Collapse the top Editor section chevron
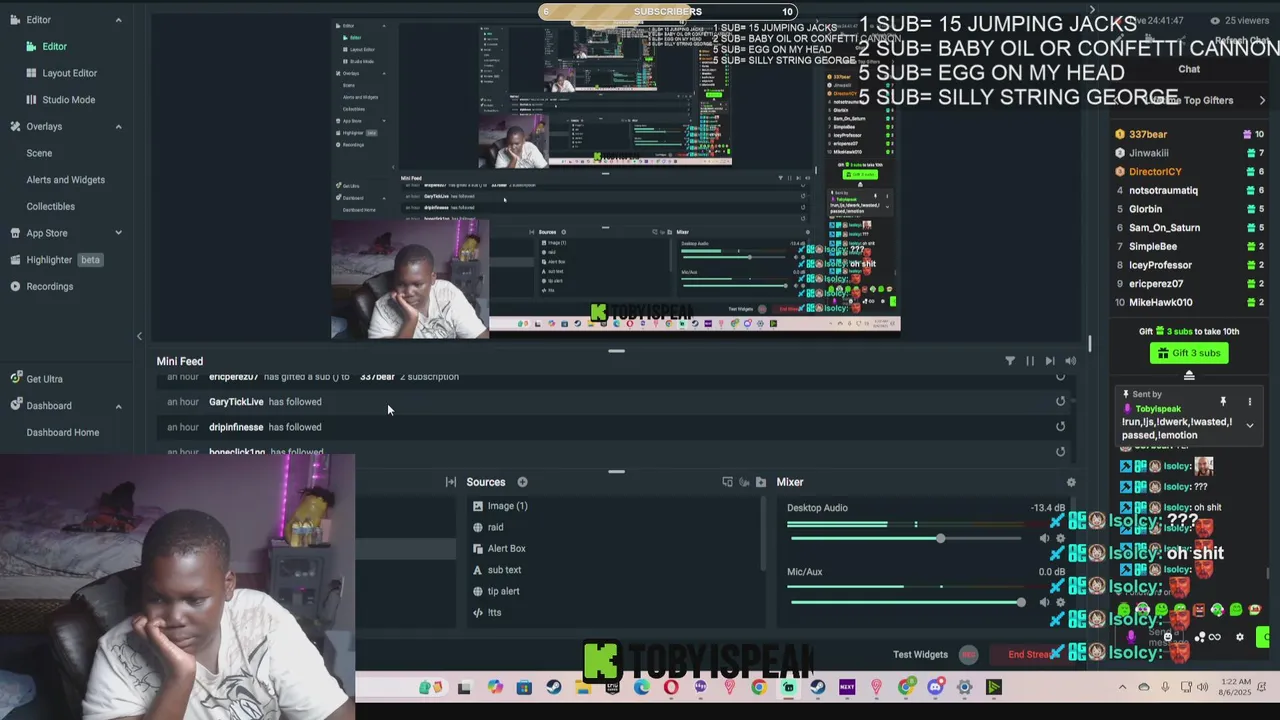Viewport: 1280px width, 720px height. [118, 20]
